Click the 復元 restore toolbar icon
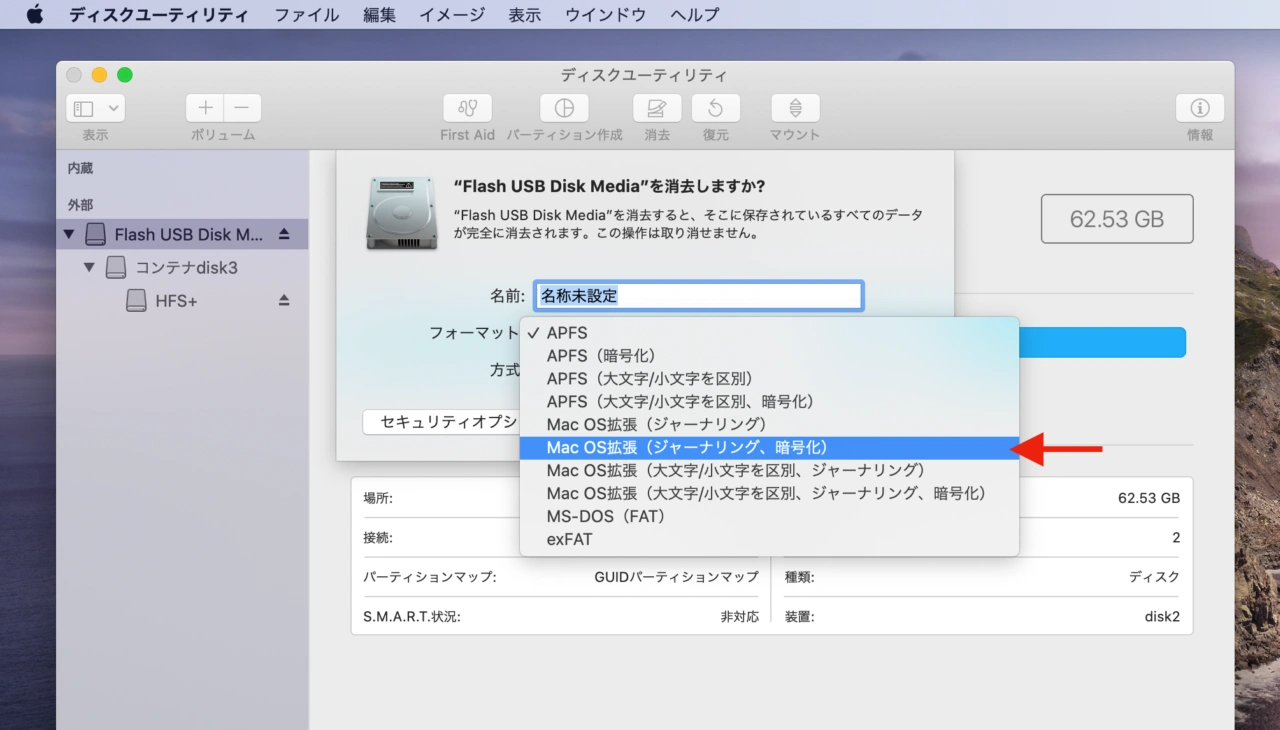The height and width of the screenshot is (730, 1280). (715, 108)
